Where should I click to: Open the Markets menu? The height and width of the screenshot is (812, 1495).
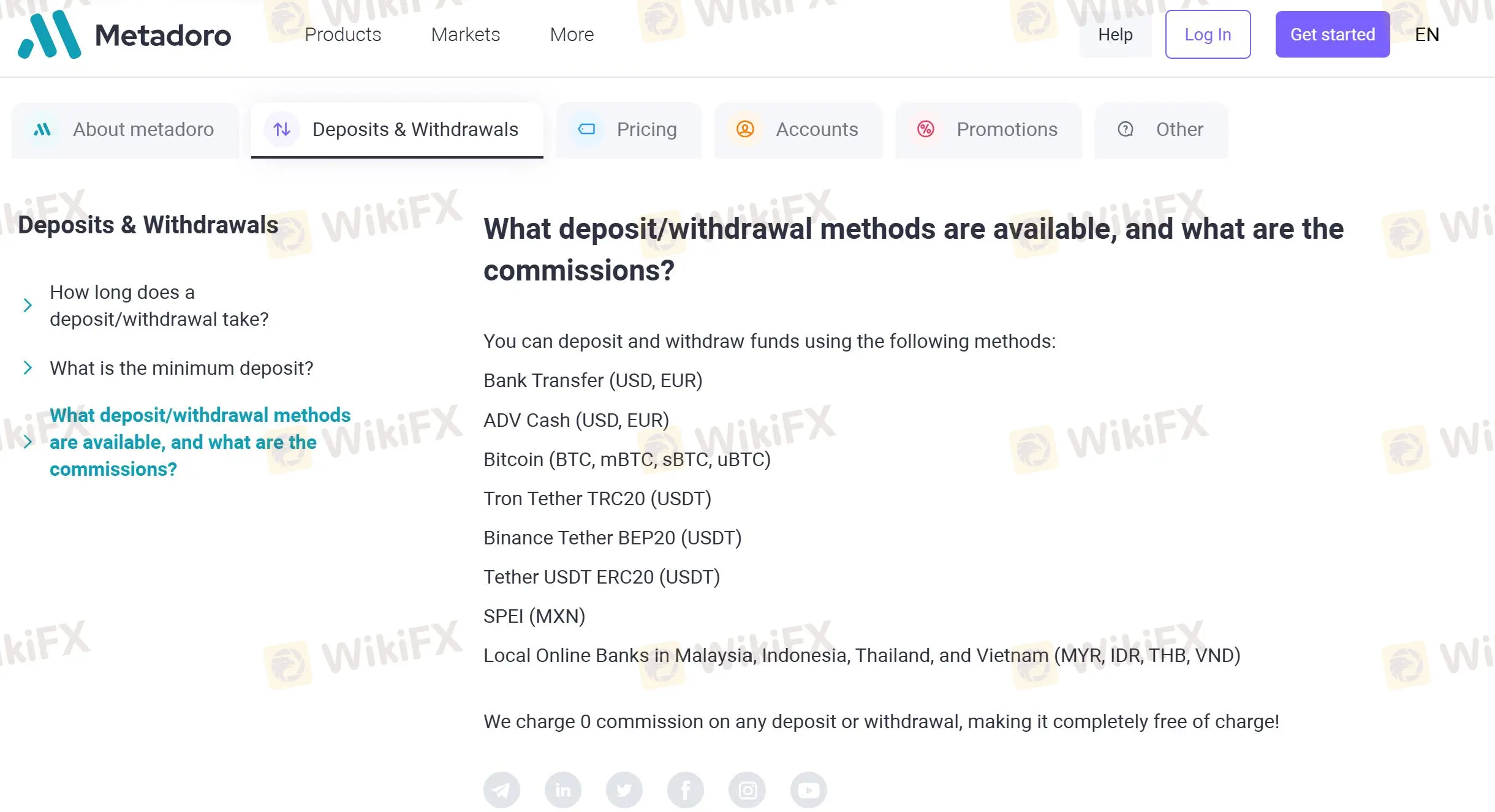tap(466, 34)
